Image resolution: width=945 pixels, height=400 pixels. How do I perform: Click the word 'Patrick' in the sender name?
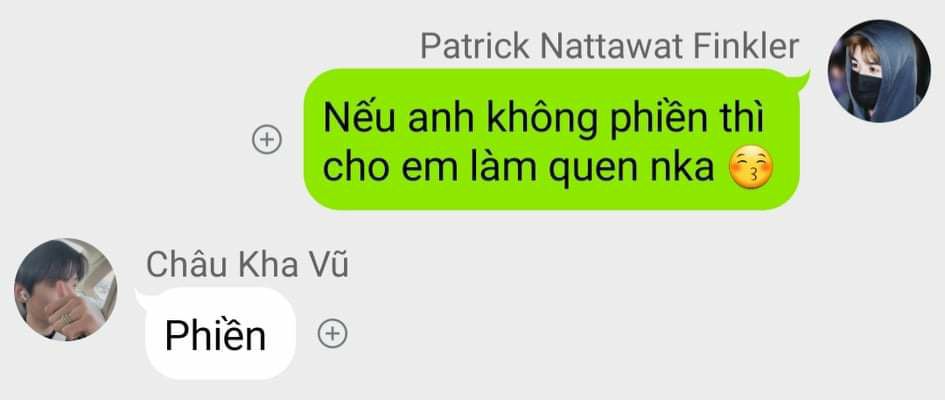[475, 46]
